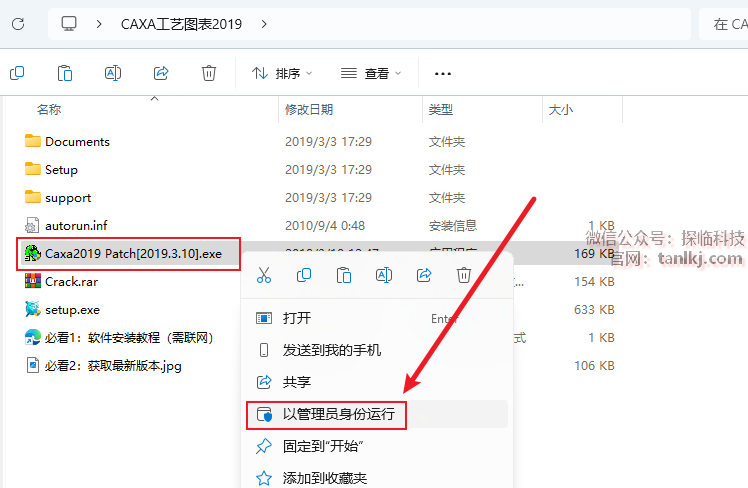Screen dimensions: 748x488
Task: Select the autorun.inf file
Action: pos(76,226)
